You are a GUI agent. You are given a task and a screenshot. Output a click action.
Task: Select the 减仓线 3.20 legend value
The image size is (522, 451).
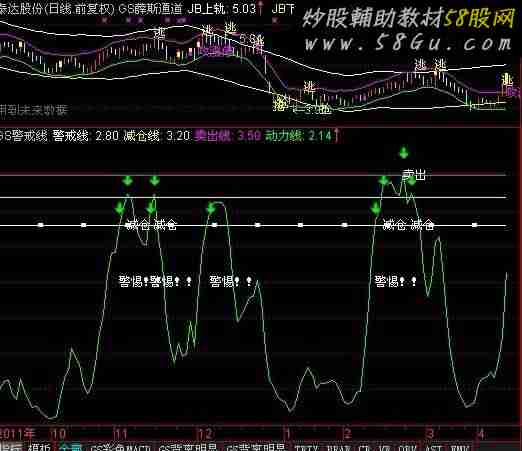(157, 136)
